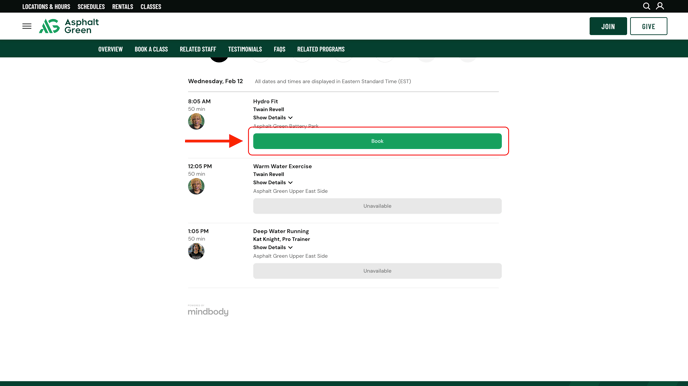Image resolution: width=688 pixels, height=386 pixels.
Task: Expand Show Details for Warm Water Exercise
Action: coord(272,182)
